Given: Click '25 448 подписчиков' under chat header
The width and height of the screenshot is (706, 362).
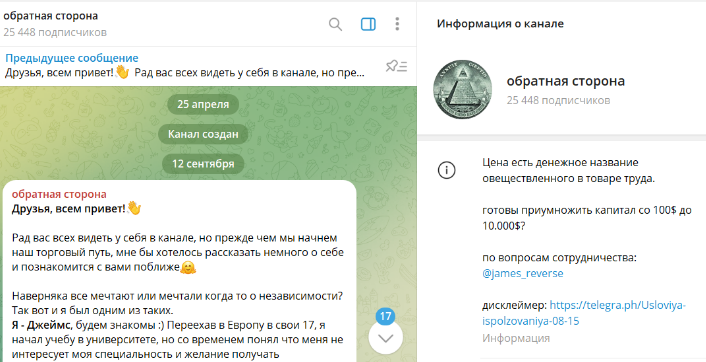Looking at the screenshot, I should 55,32.
